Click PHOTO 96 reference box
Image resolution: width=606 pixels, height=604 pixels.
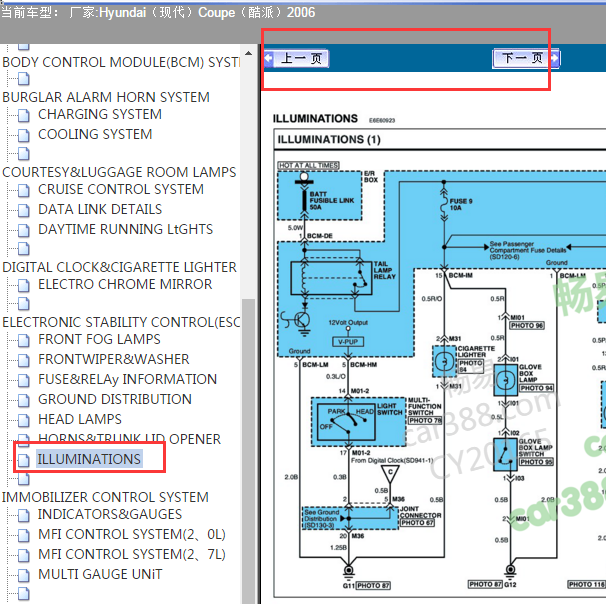click(527, 325)
